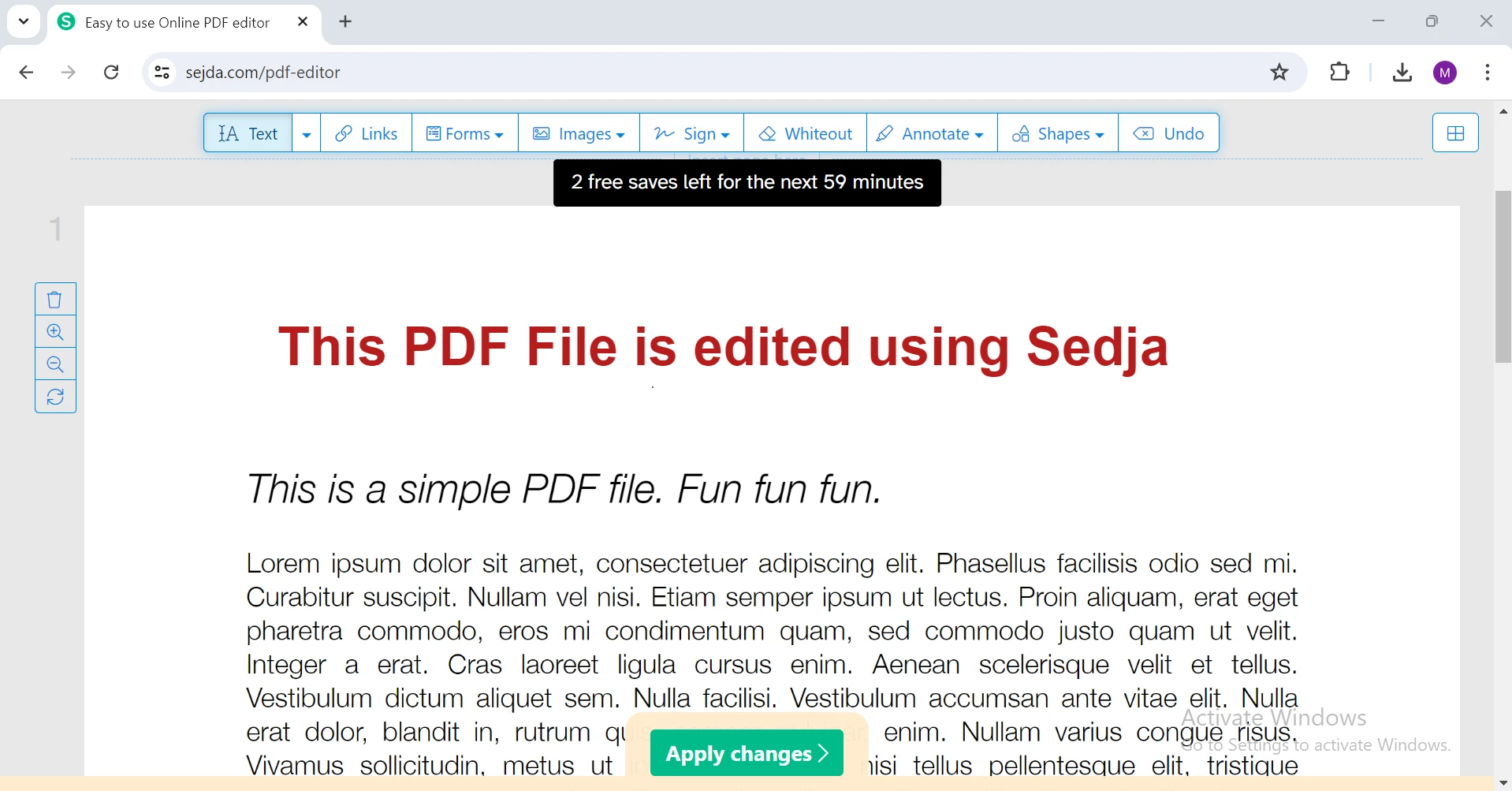Click the free saves left notification

(x=747, y=183)
